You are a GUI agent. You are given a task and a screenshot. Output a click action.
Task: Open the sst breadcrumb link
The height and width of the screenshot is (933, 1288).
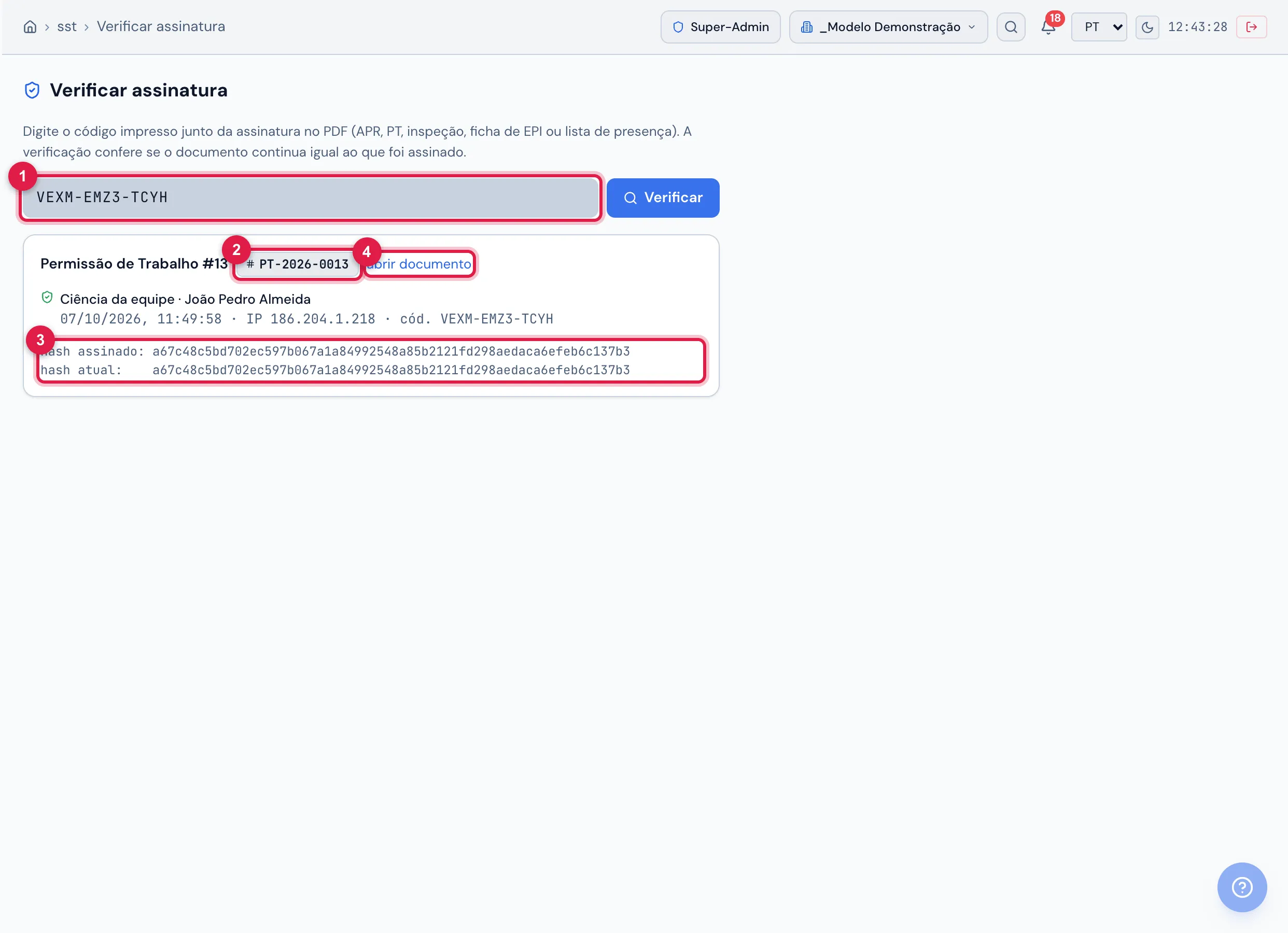66,26
